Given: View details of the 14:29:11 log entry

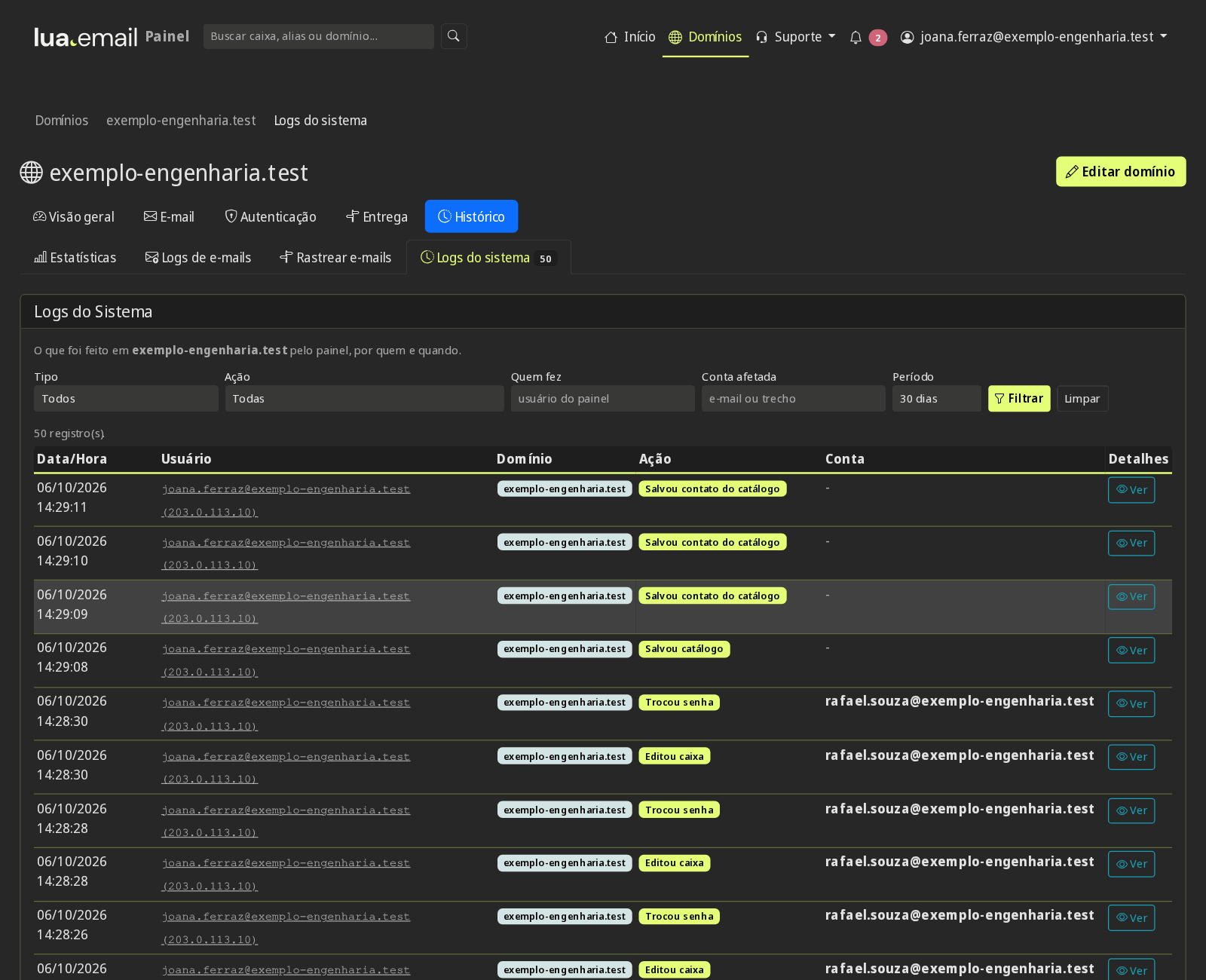Looking at the screenshot, I should coord(1131,490).
